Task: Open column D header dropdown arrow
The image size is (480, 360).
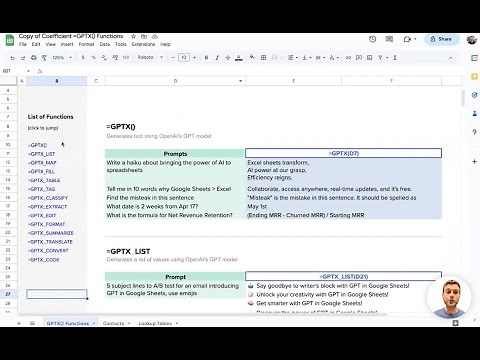Action: (x=240, y=81)
